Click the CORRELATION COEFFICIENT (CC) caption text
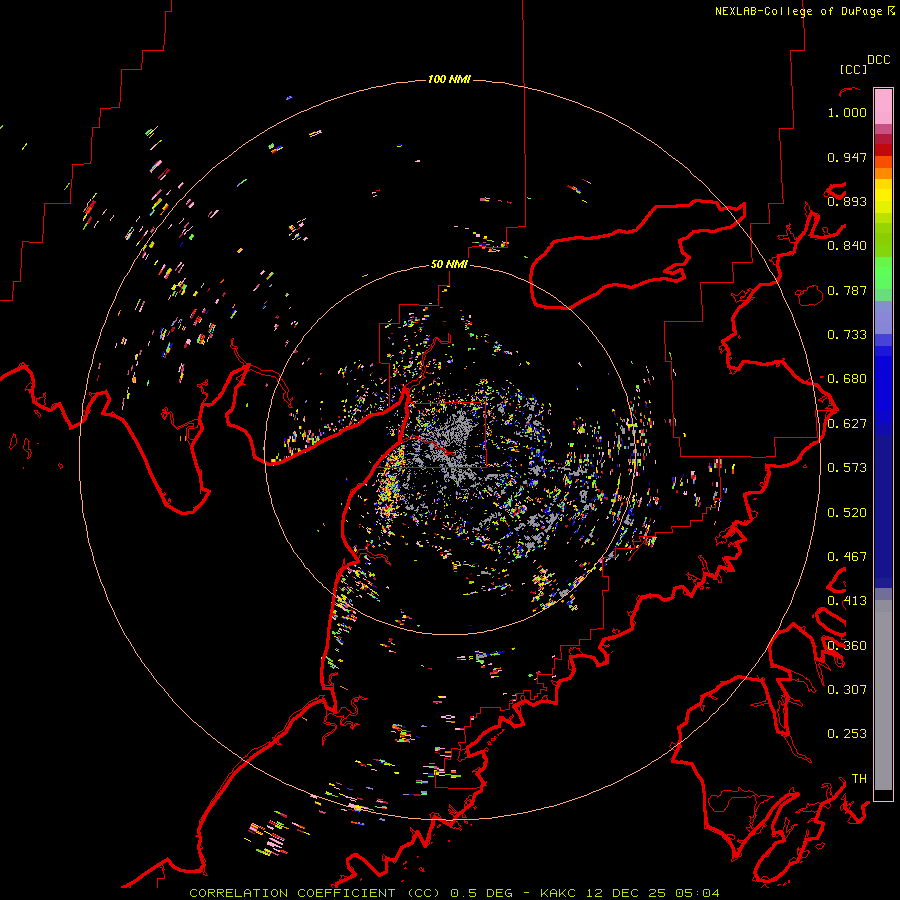The image size is (900, 900). pos(315,893)
